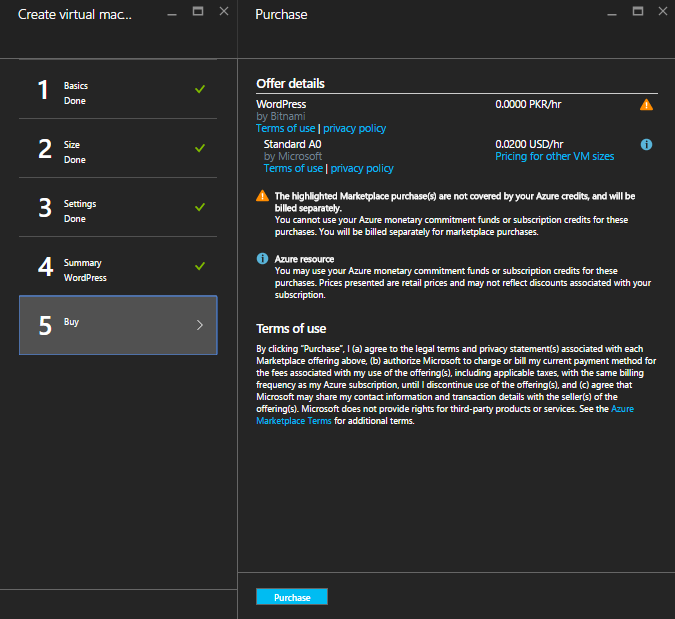
Task: Open step 3 Settings
Action: click(x=118, y=207)
